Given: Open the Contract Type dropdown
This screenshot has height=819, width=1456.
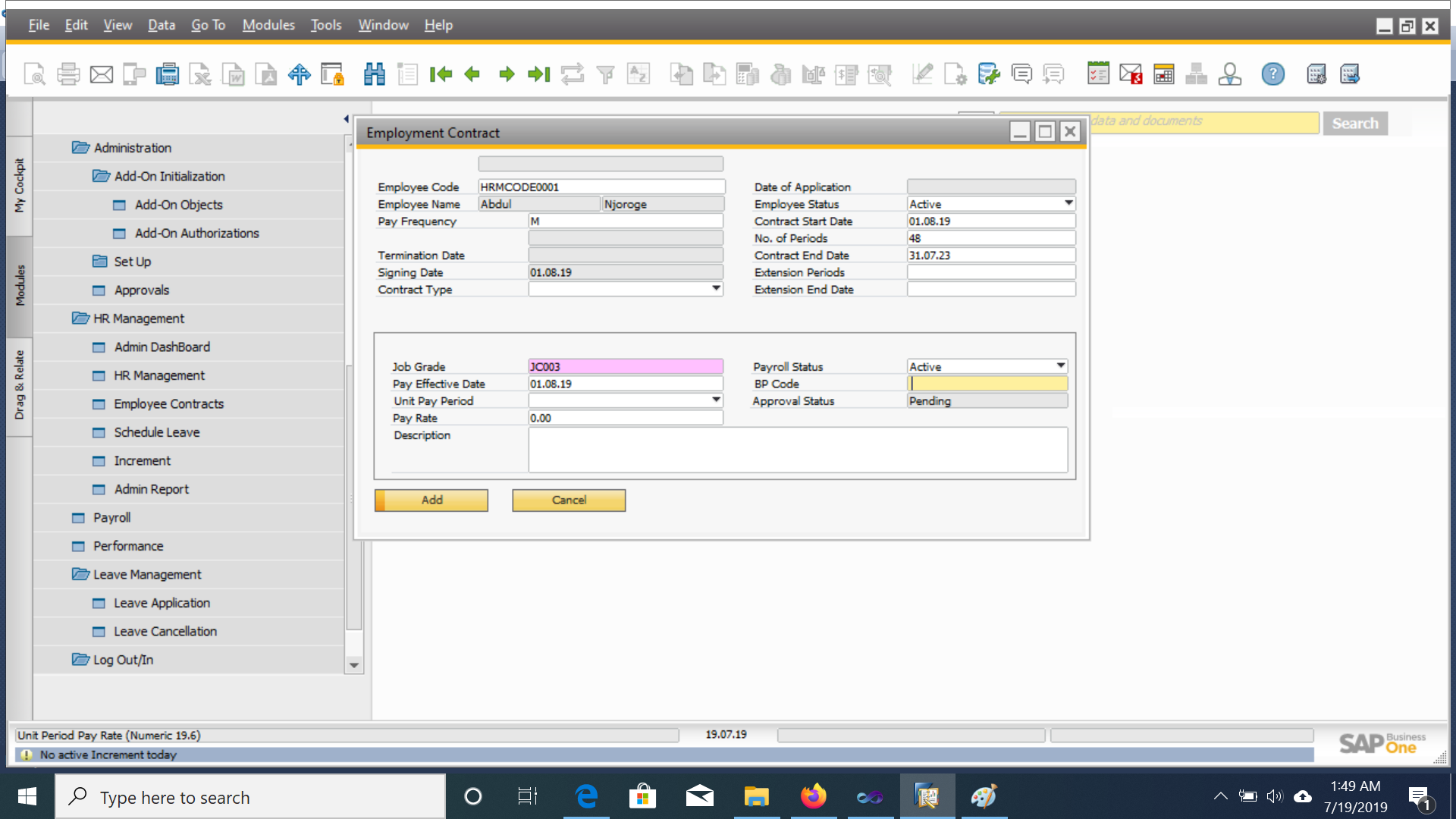Looking at the screenshot, I should [716, 289].
